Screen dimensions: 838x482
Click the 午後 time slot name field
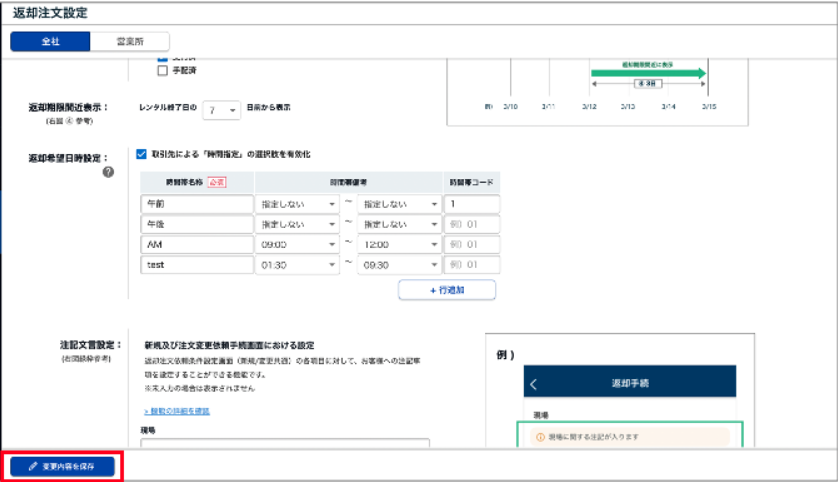point(197,224)
